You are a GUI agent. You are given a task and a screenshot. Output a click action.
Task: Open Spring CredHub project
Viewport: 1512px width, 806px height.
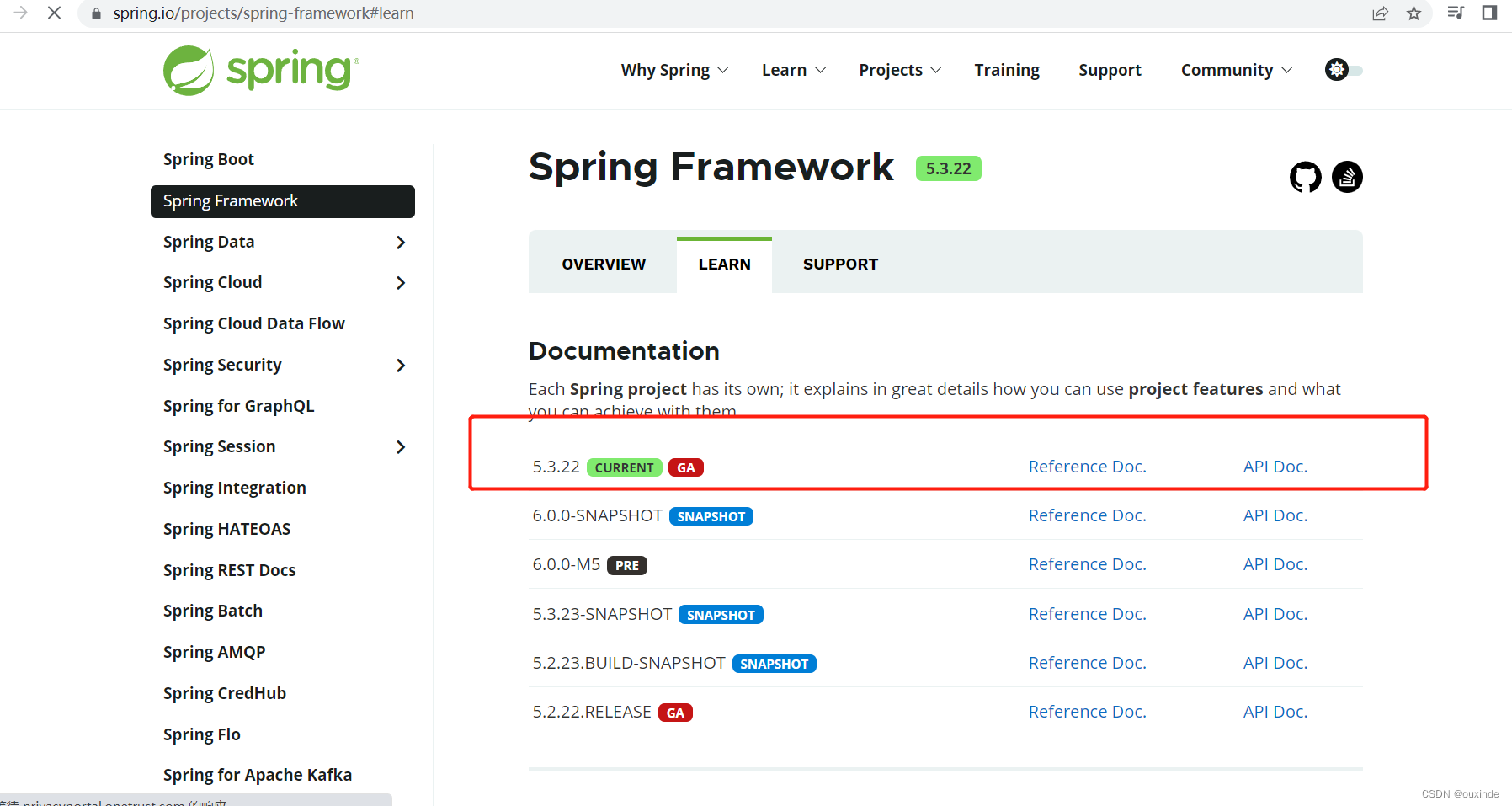tap(225, 693)
